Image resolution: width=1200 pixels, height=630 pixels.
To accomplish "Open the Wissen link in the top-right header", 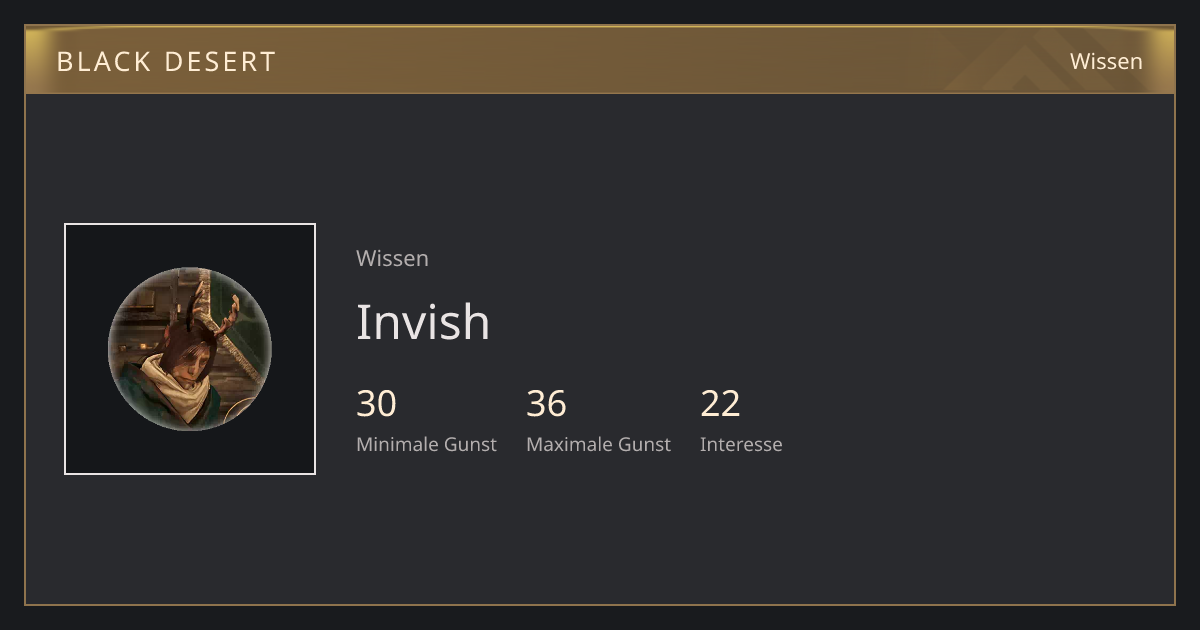I will [1106, 61].
